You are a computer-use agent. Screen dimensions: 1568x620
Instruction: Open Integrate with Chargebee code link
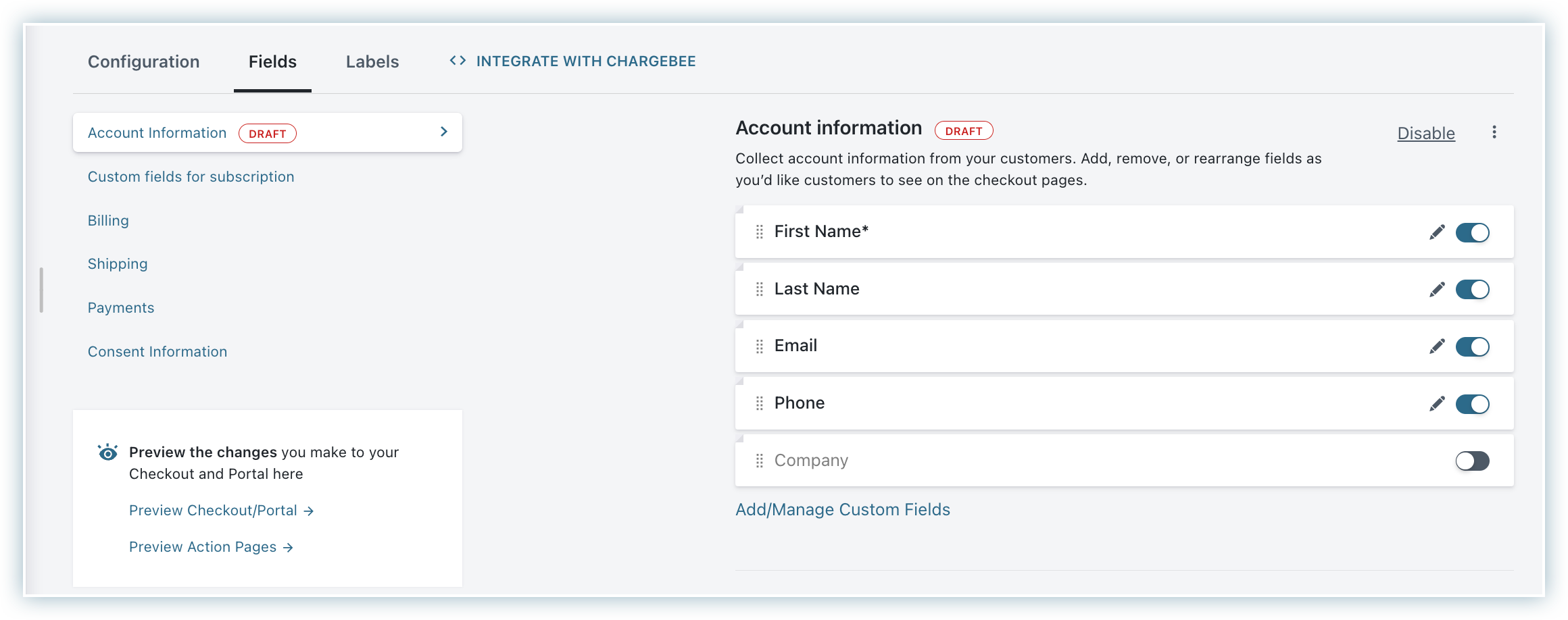(572, 61)
